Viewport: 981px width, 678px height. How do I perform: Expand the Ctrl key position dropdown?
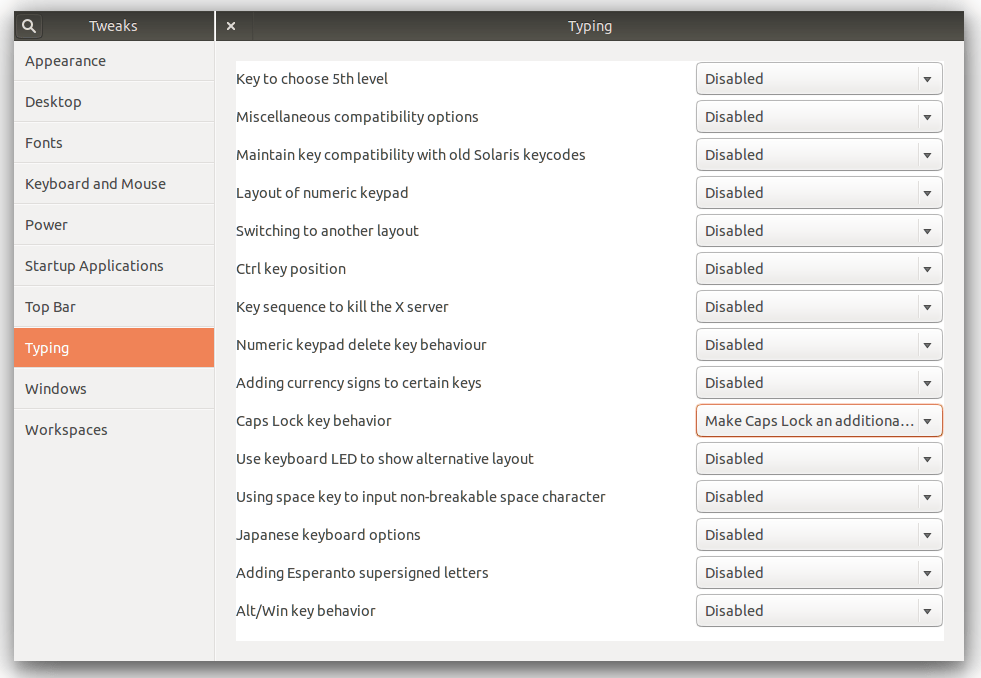[819, 269]
